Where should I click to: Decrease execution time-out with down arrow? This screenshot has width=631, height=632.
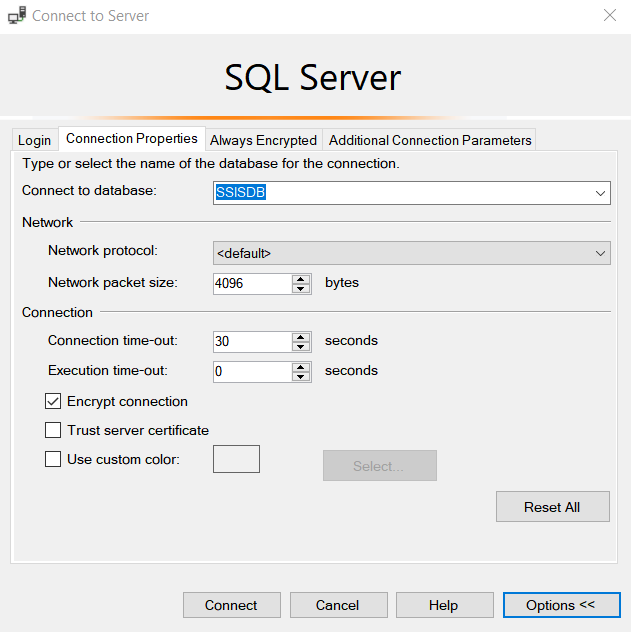click(301, 376)
